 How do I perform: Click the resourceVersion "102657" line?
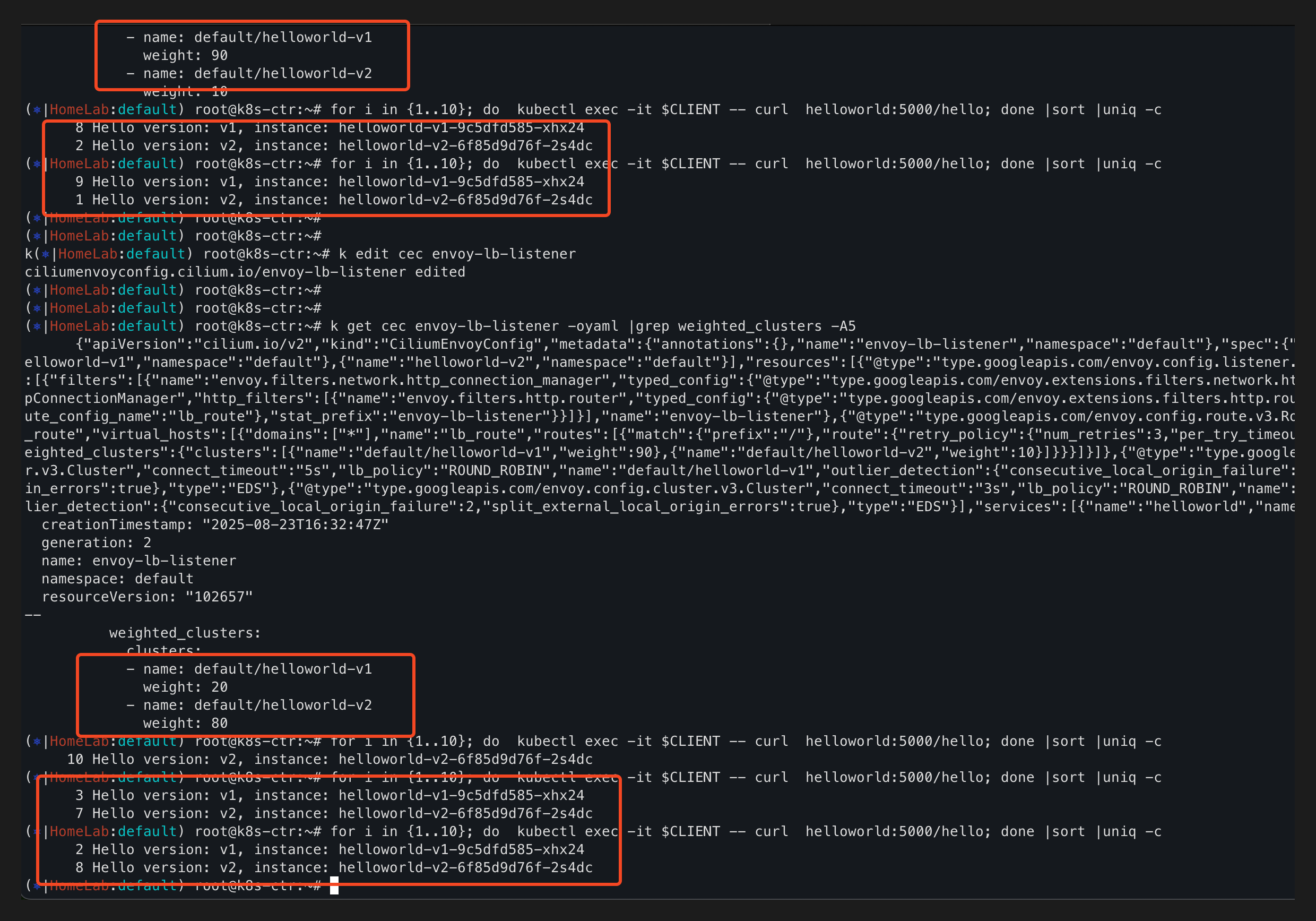147,597
